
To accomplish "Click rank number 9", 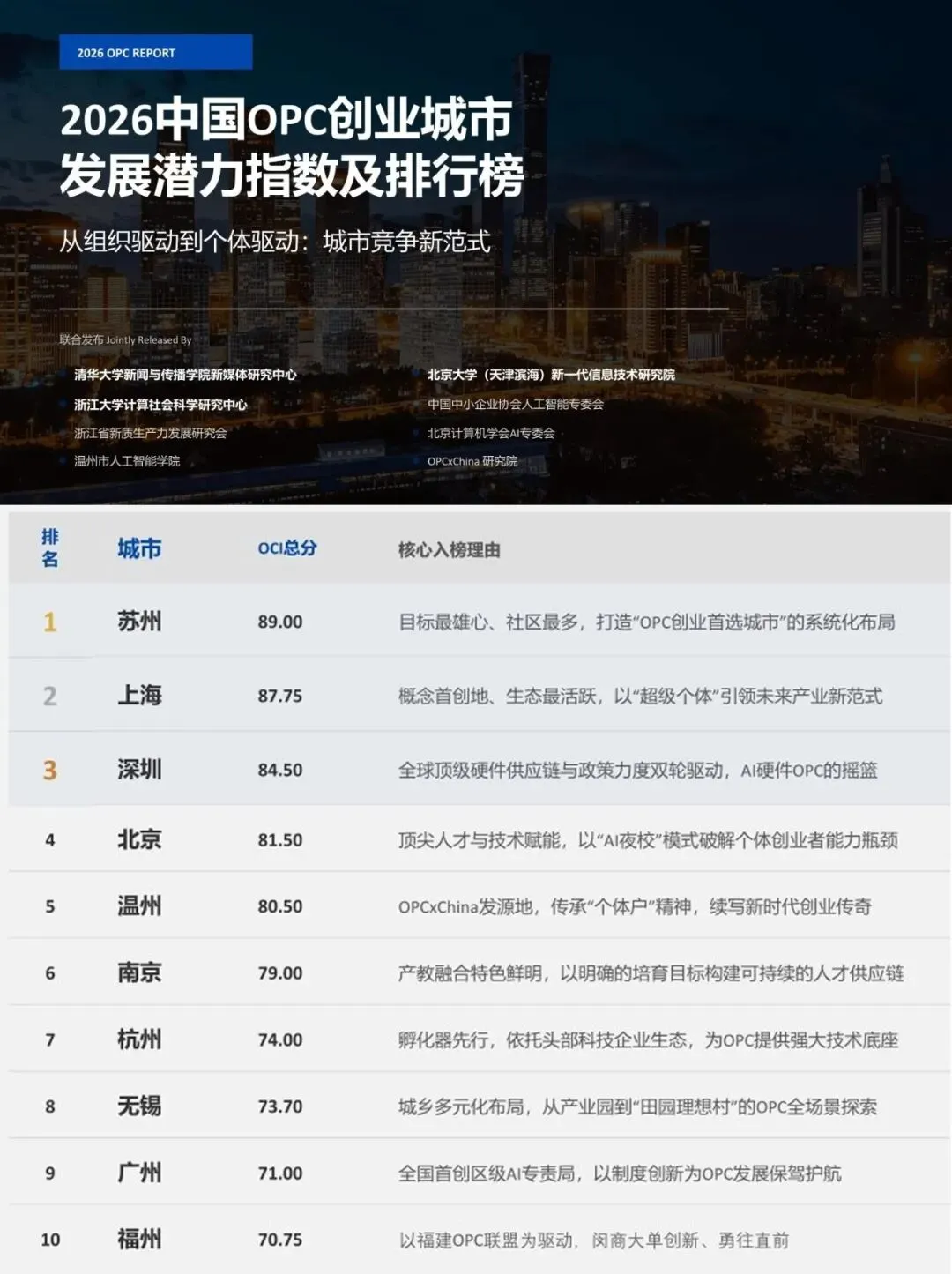I will coord(50,1173).
